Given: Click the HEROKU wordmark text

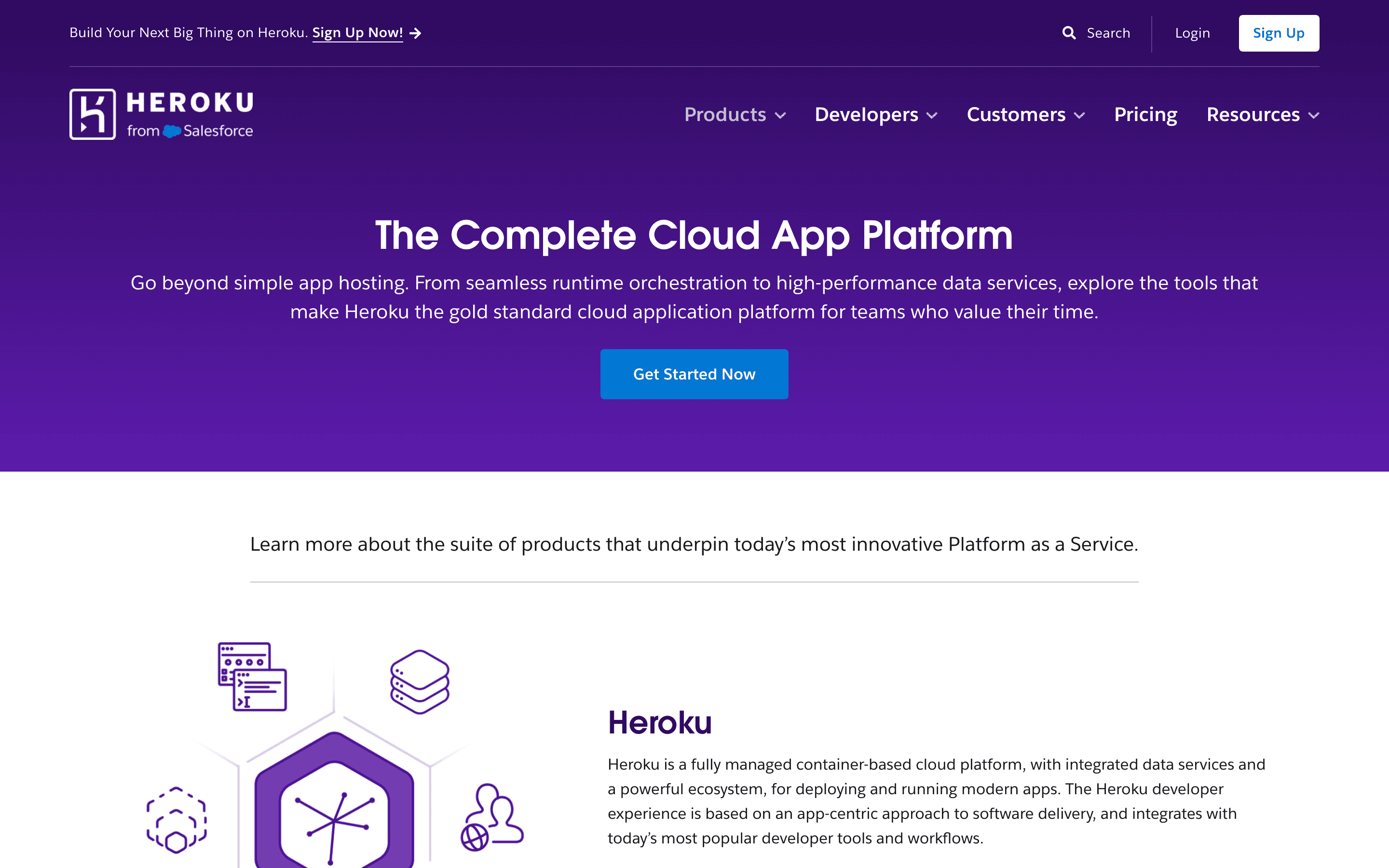Looking at the screenshot, I should point(190,103).
